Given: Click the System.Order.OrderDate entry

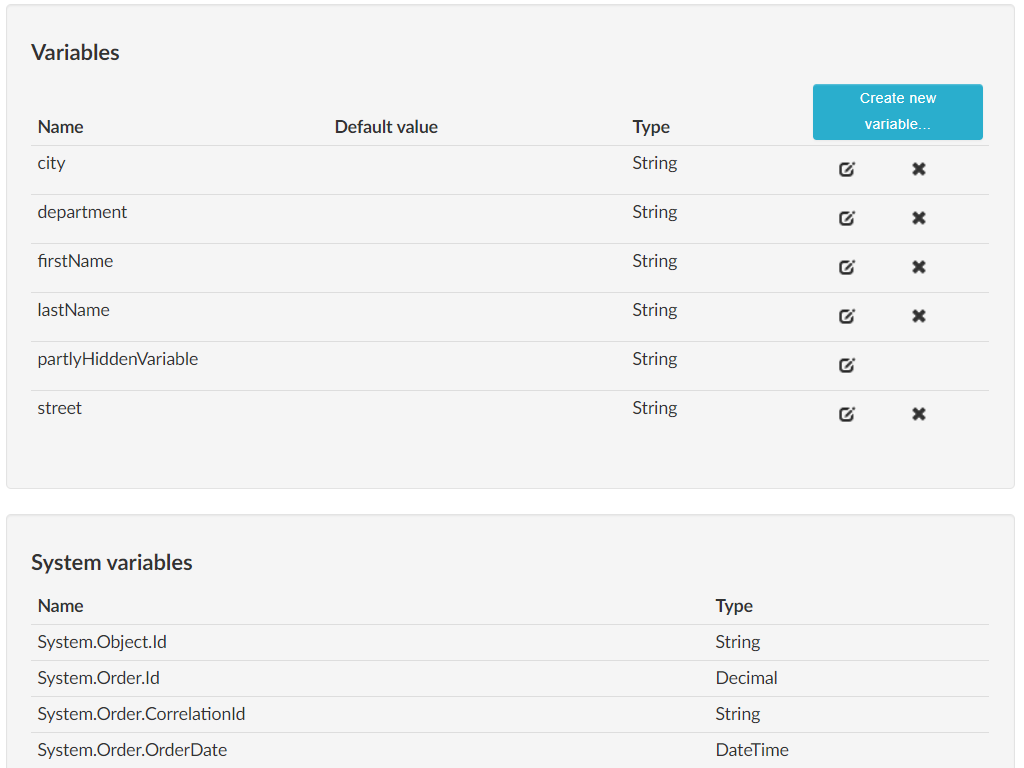Looking at the screenshot, I should click(132, 750).
